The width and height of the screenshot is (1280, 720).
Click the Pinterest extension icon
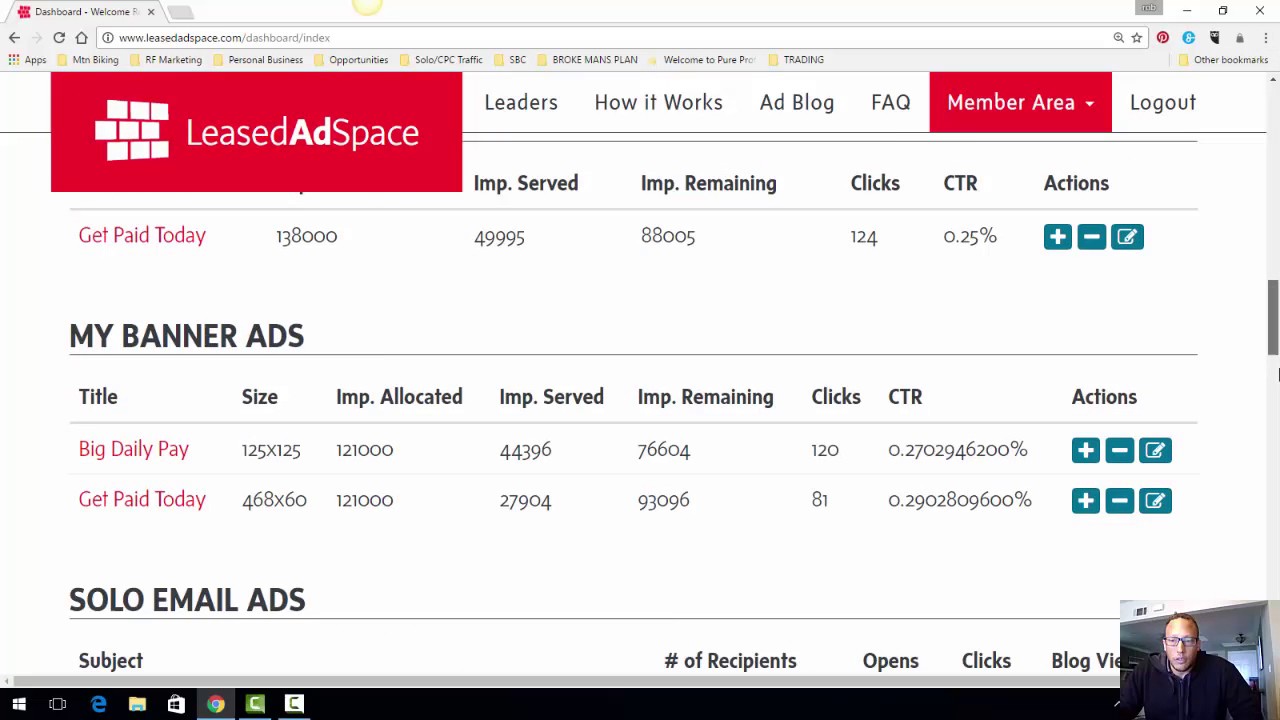coord(1163,38)
